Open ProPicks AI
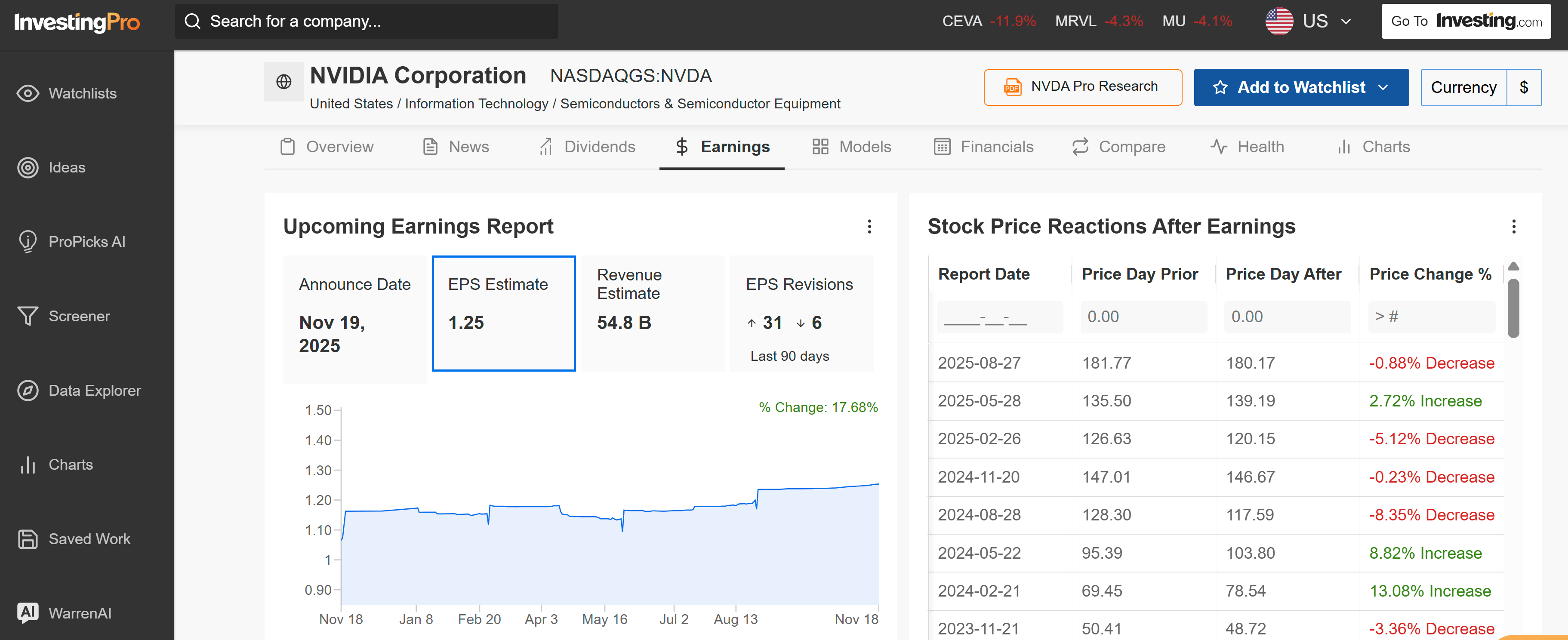1568x640 pixels. tap(87, 242)
